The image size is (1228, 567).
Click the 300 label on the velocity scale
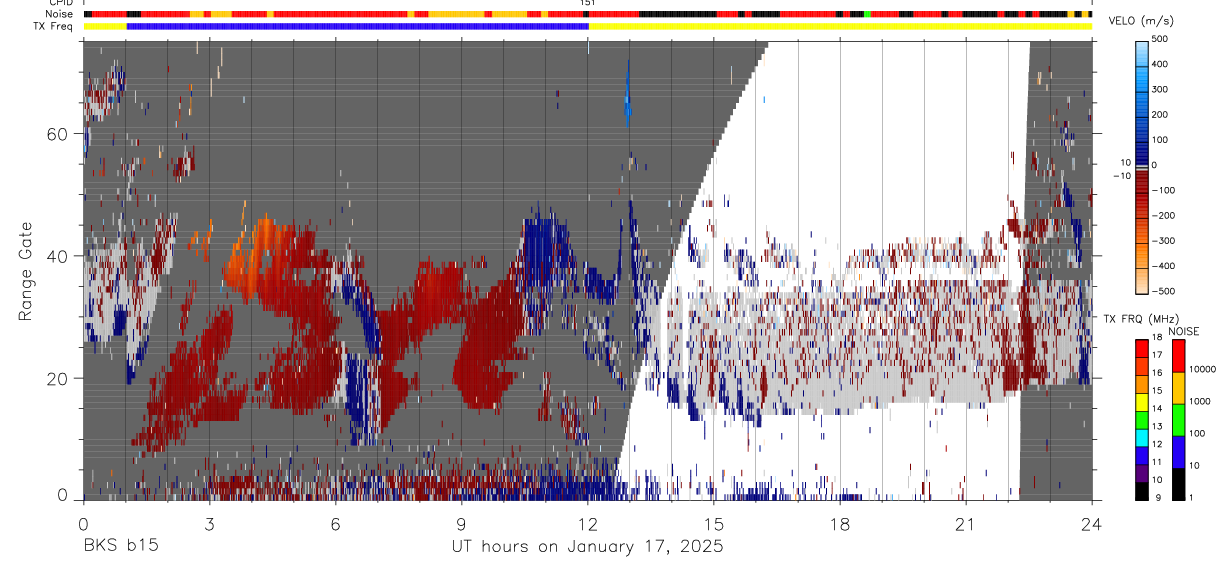click(x=1161, y=89)
